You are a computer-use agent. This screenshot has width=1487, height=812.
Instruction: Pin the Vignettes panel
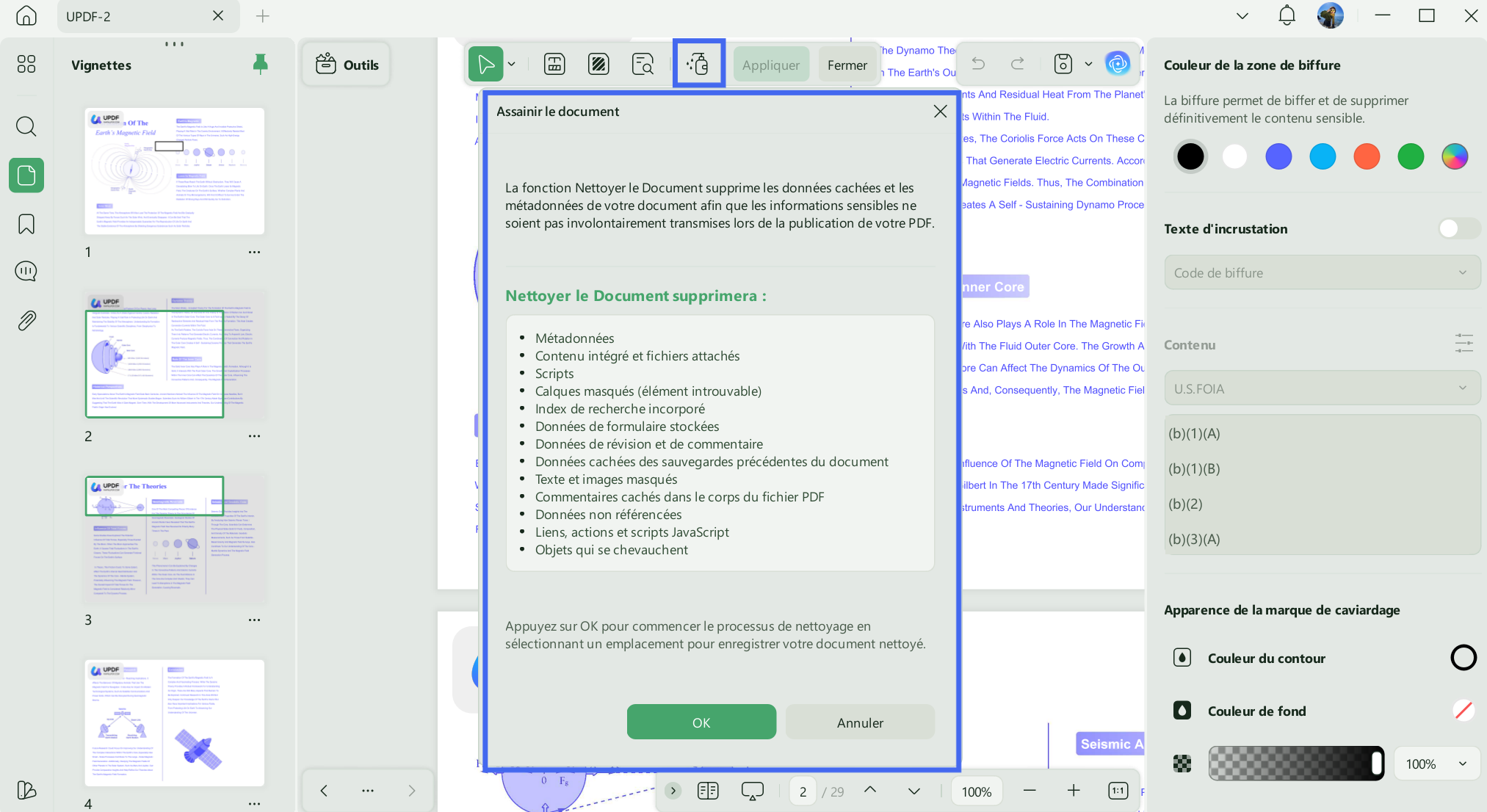point(260,65)
